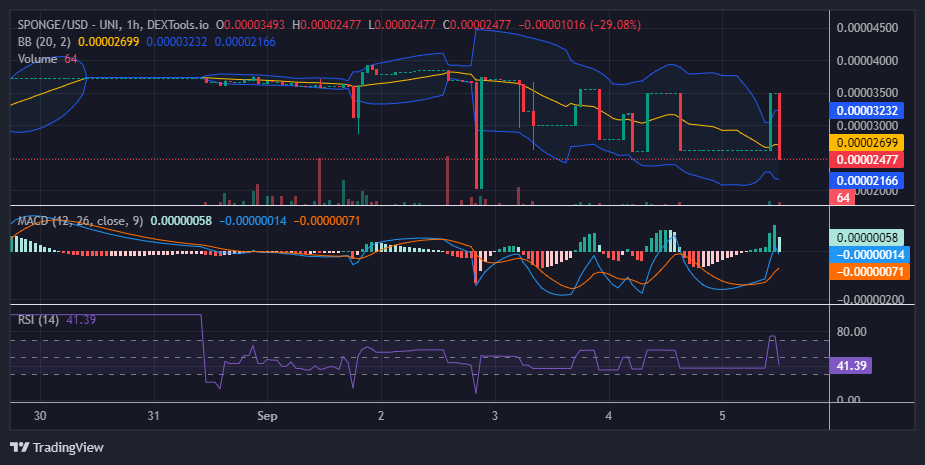Select the SPONGE/USD symbol title
Viewport: 925px width, 465px height.
click(54, 25)
